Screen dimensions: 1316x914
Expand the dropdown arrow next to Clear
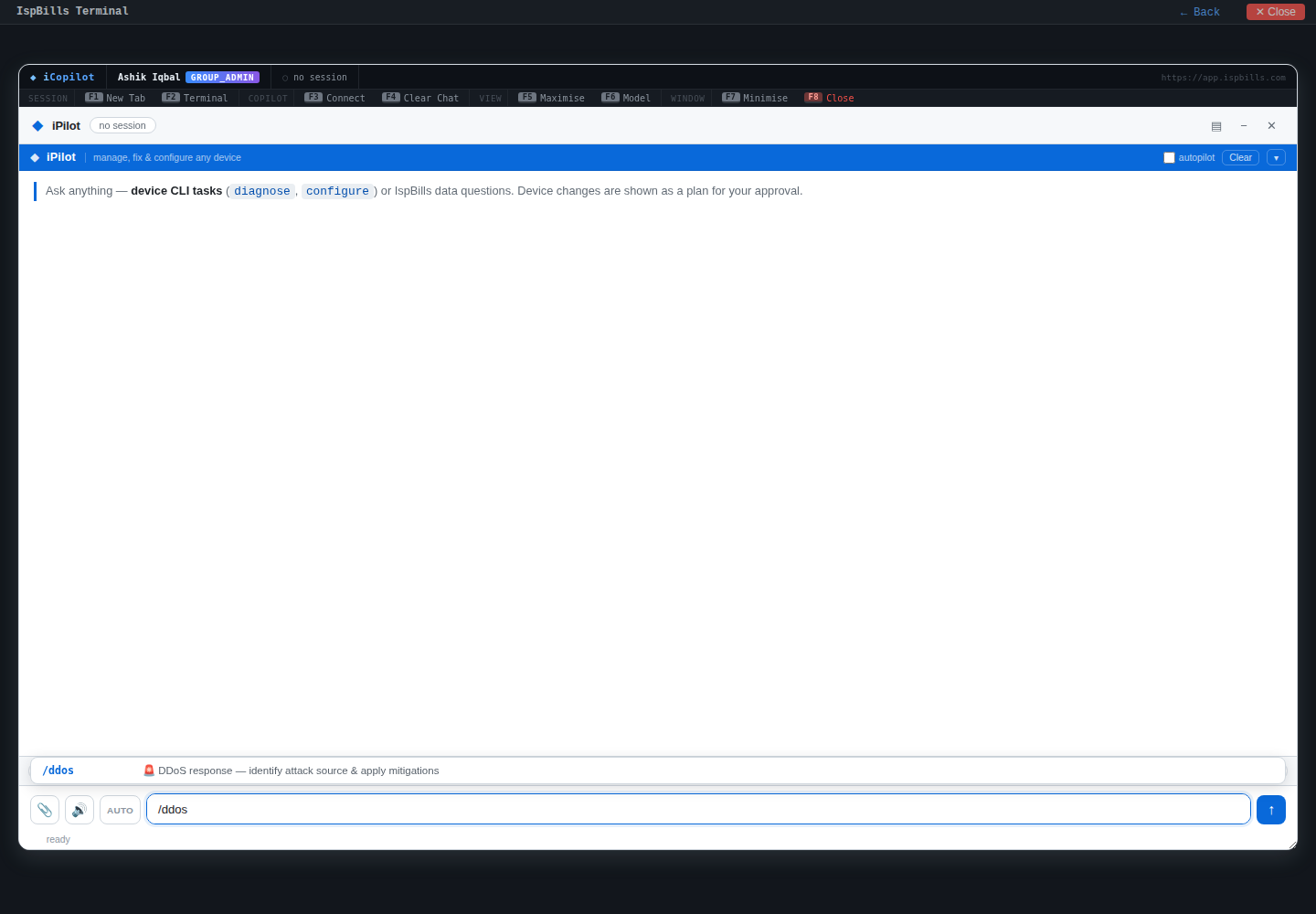coord(1276,158)
